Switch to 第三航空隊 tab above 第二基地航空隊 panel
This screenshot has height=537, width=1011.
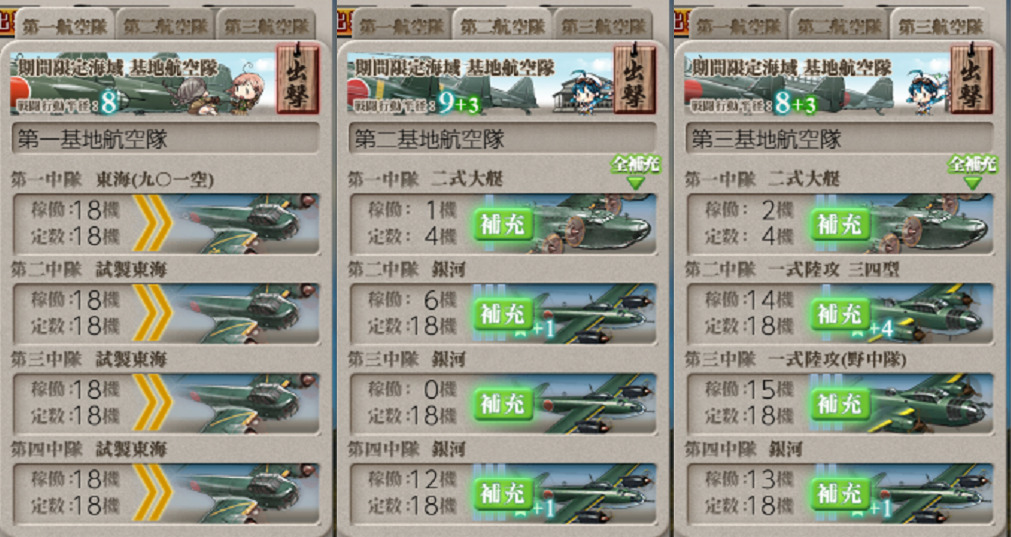click(603, 26)
